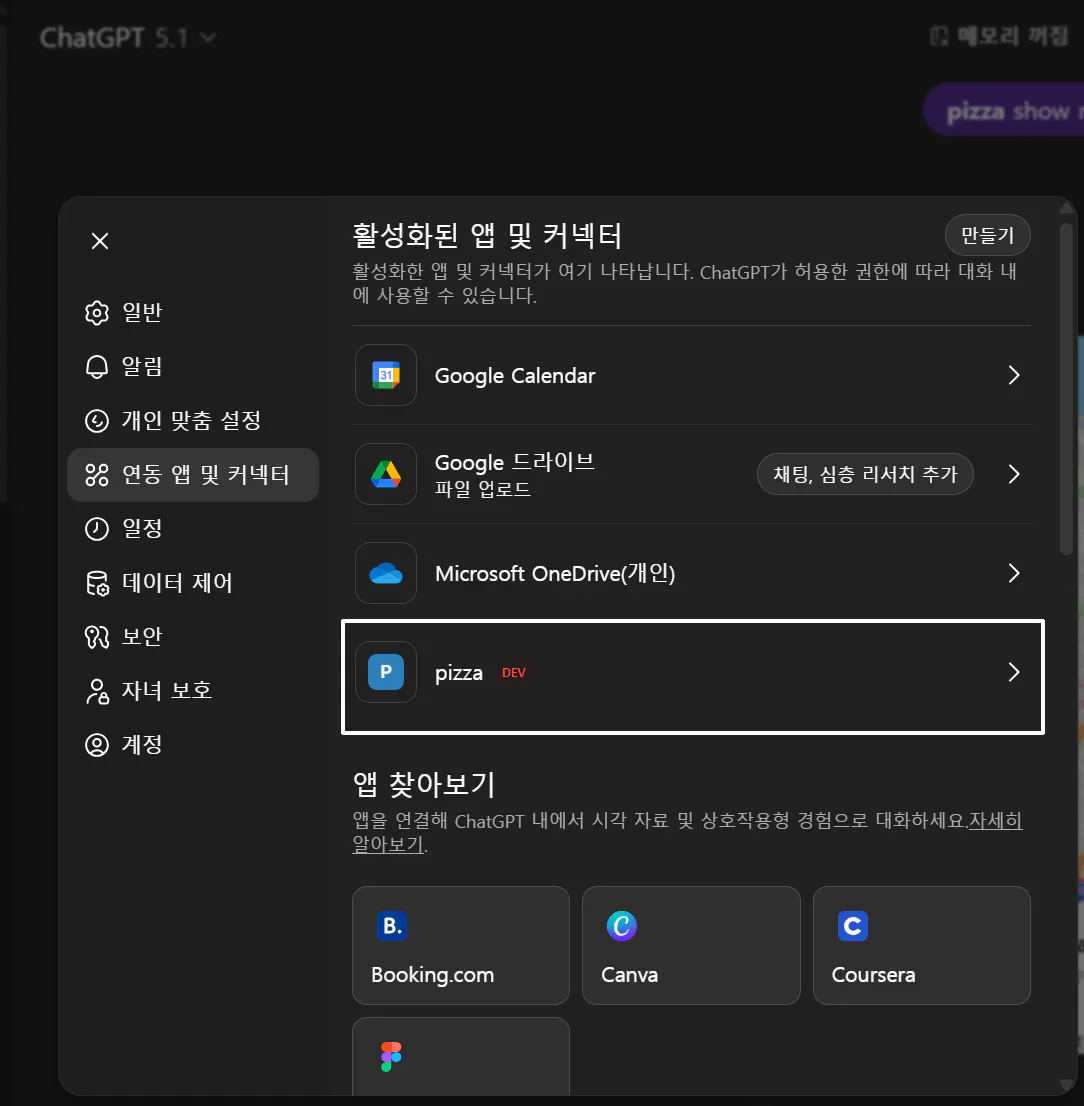Click the 만들기 button

click(x=987, y=236)
